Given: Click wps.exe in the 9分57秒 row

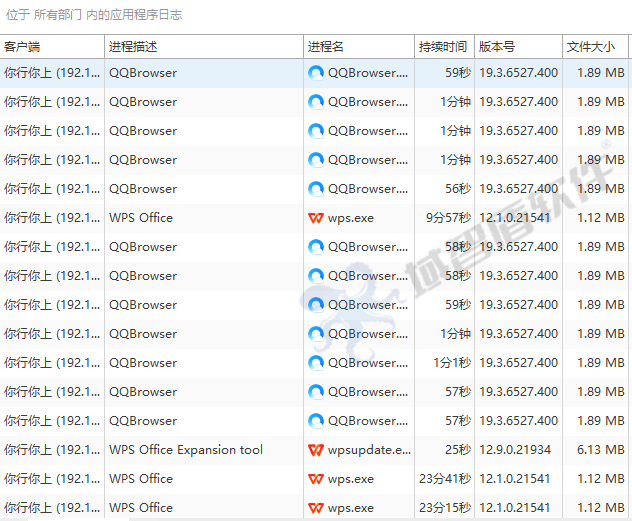Looking at the screenshot, I should 351,218.
